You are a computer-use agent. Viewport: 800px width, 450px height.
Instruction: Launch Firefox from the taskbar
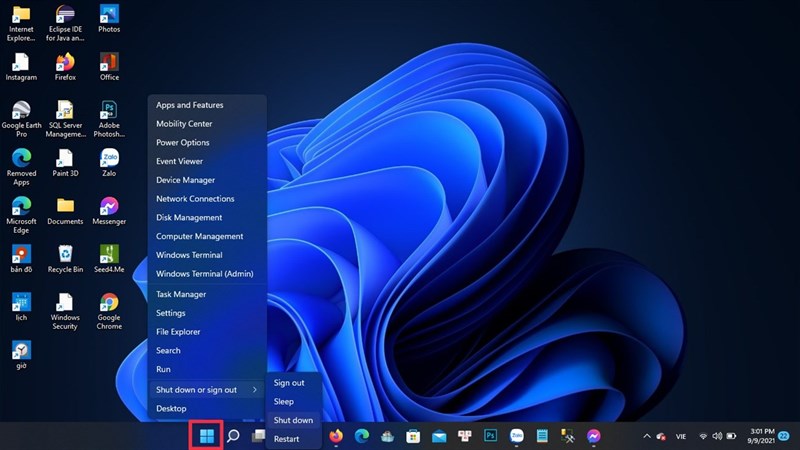[x=335, y=436]
